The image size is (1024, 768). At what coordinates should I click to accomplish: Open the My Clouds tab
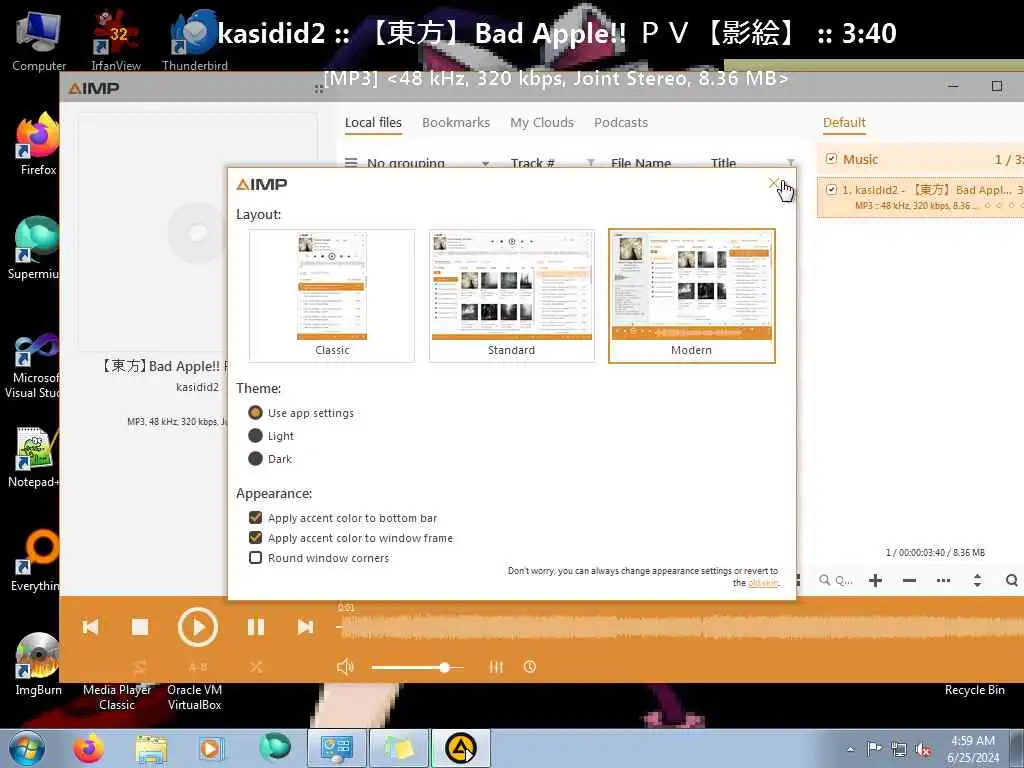point(542,123)
